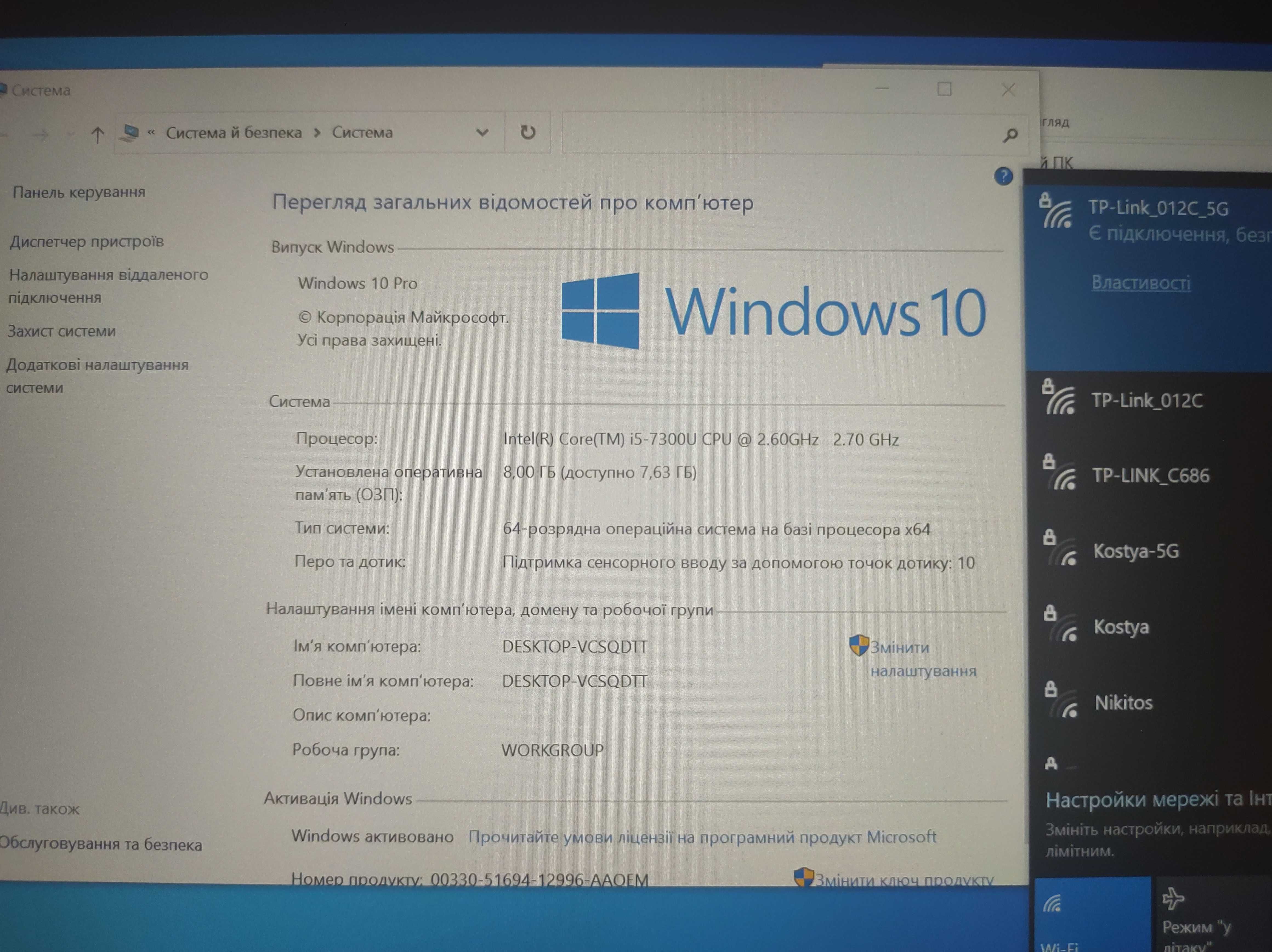The image size is (1272, 952).
Task: Click the Windows 10 Pro edition text
Action: 358,283
